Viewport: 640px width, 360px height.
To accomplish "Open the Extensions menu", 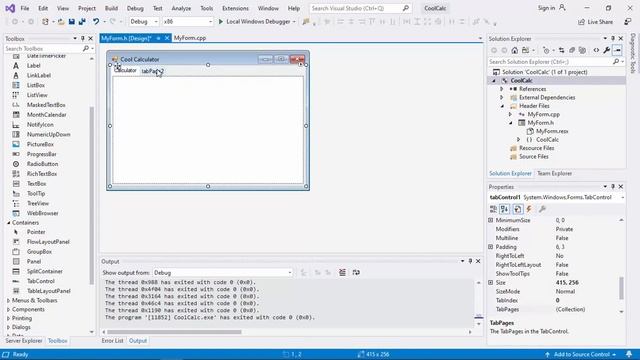I will [235, 8].
